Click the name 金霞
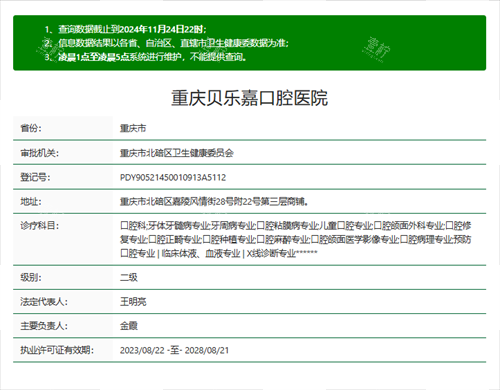 coord(129,326)
